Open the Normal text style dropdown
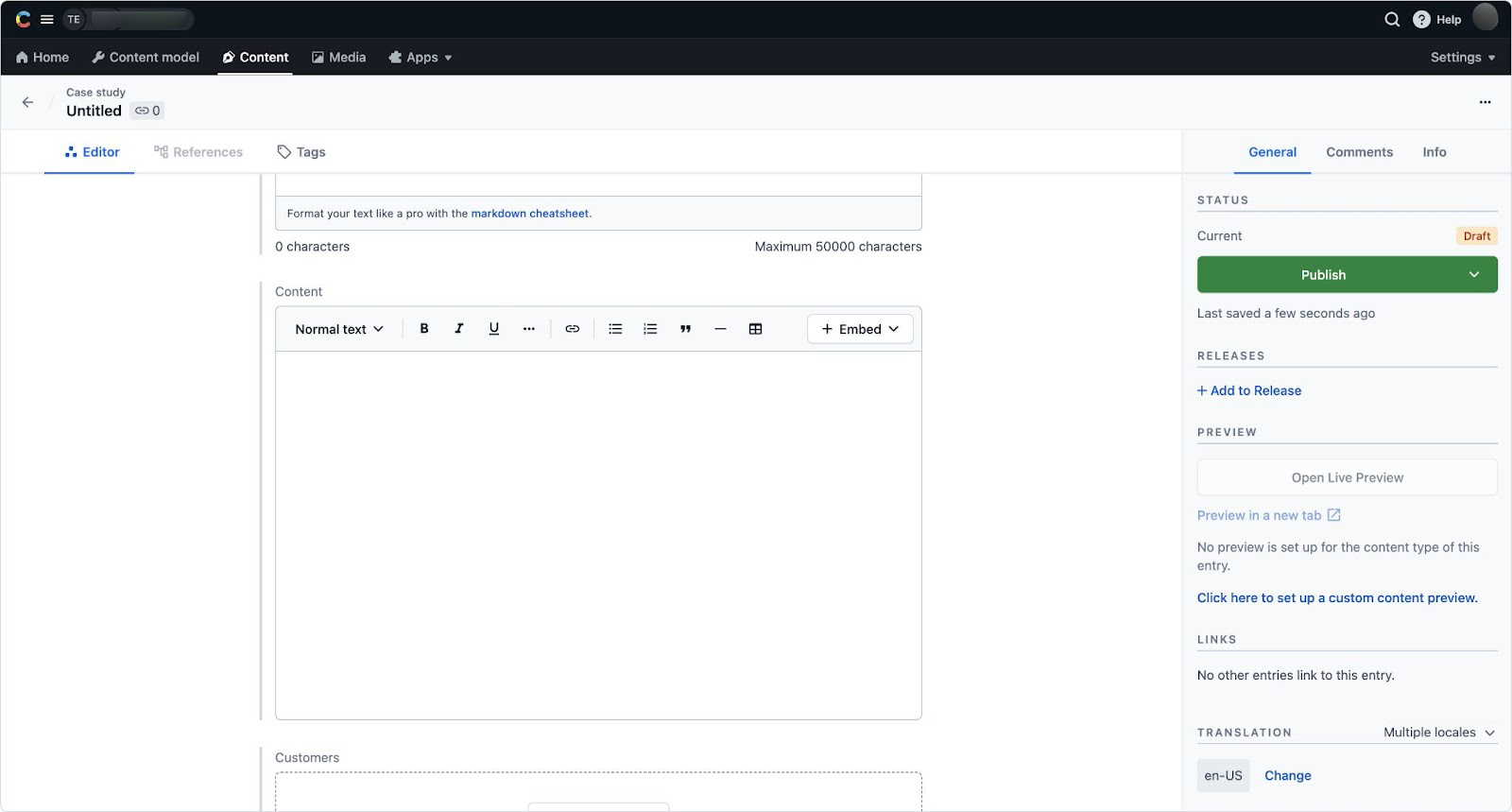The image size is (1512, 812). click(339, 329)
